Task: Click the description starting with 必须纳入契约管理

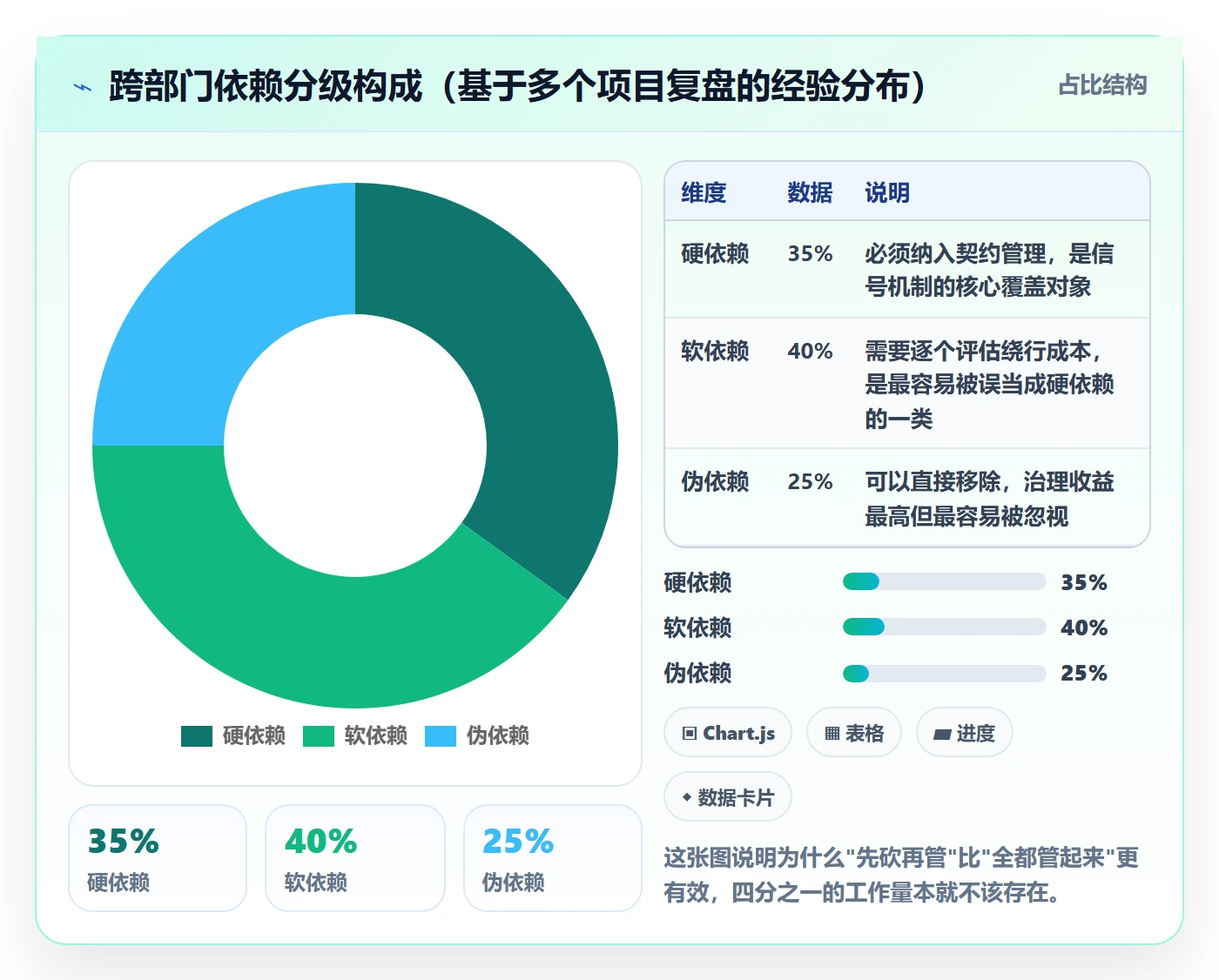Action: 989,270
